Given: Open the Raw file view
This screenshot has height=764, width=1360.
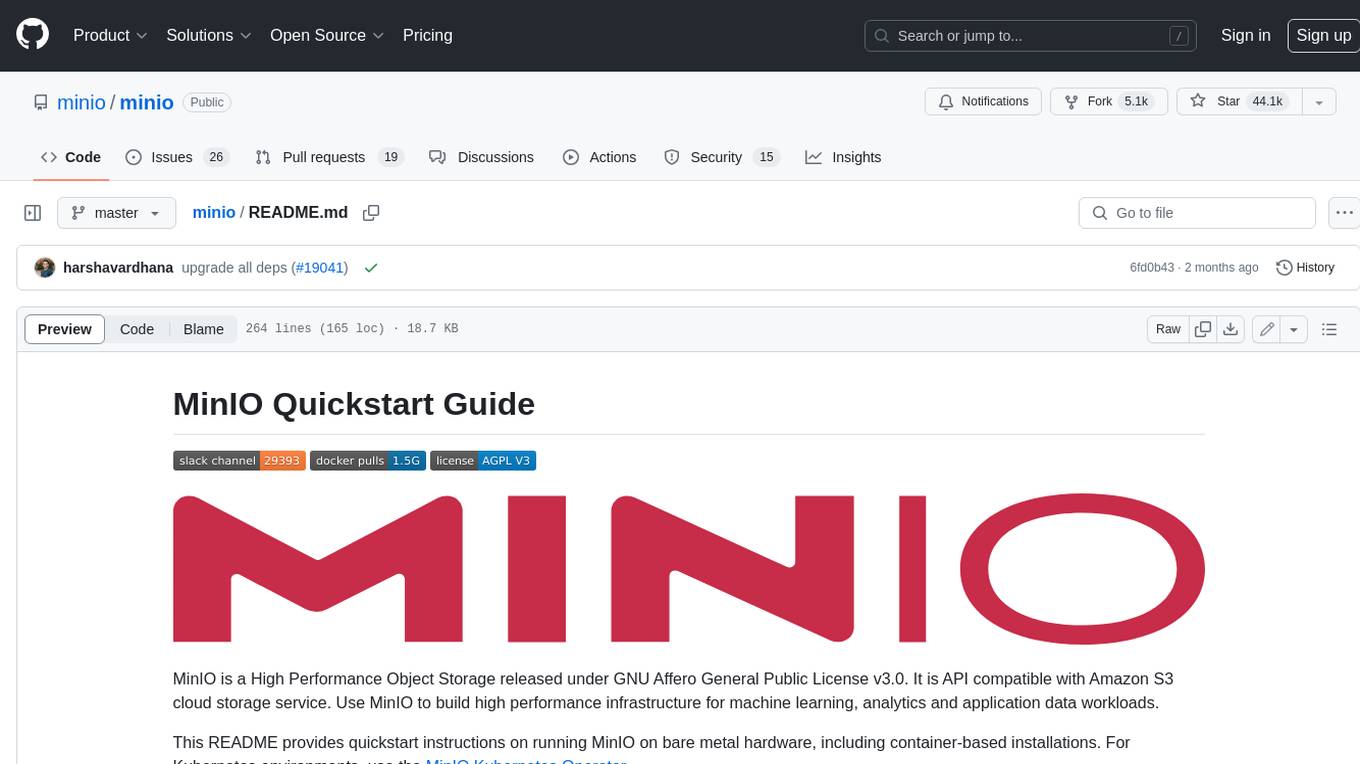Looking at the screenshot, I should [1168, 329].
